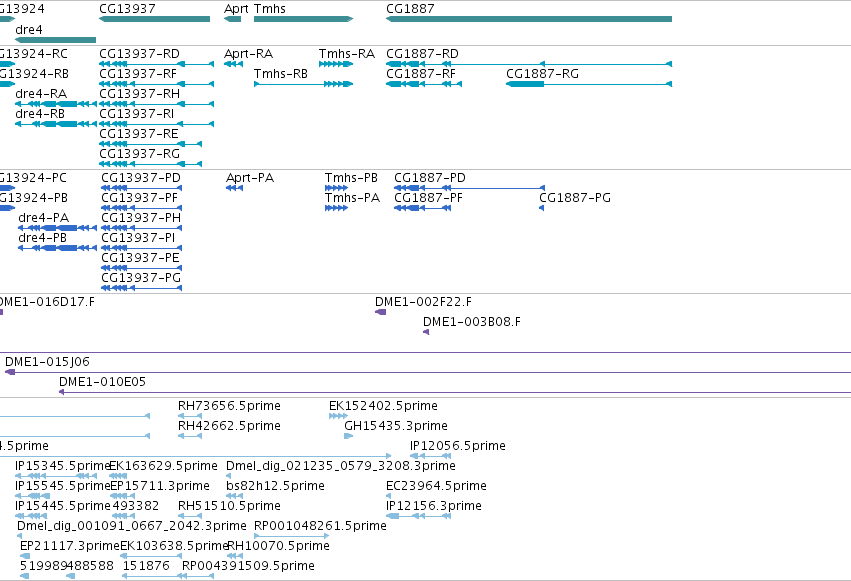Click EST RH10070.5prime
Image resolution: width=851 pixels, height=581 pixels.
(x=234, y=556)
